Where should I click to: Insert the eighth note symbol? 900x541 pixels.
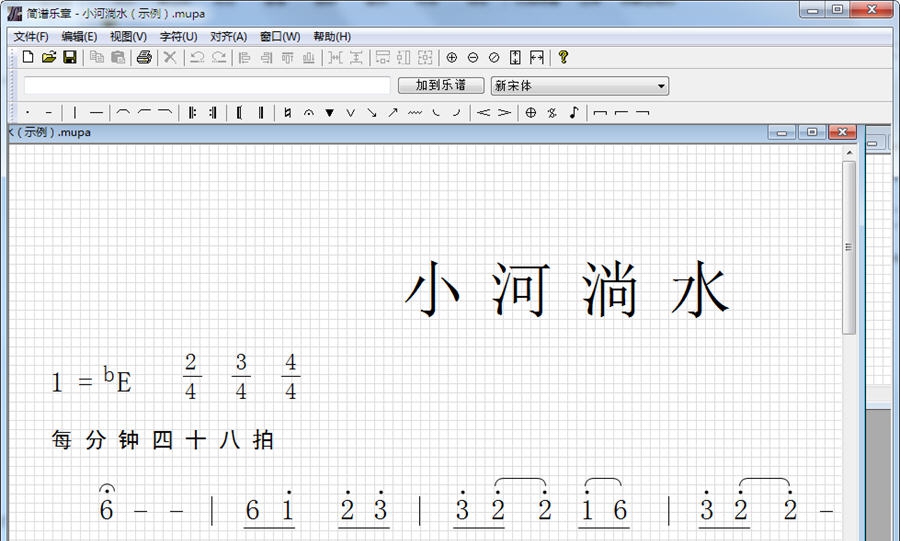click(x=573, y=112)
